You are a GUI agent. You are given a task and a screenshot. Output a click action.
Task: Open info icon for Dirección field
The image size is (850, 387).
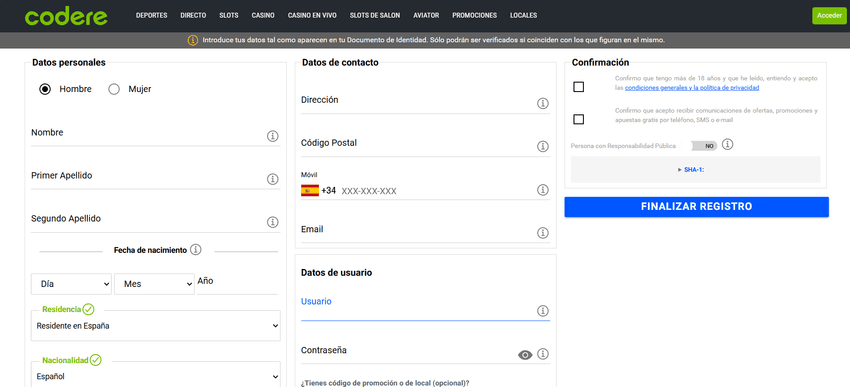pos(543,104)
